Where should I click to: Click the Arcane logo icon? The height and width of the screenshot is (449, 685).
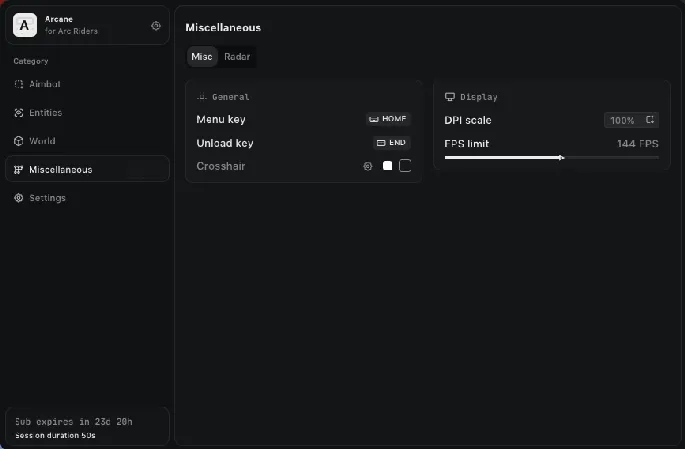[x=25, y=25]
